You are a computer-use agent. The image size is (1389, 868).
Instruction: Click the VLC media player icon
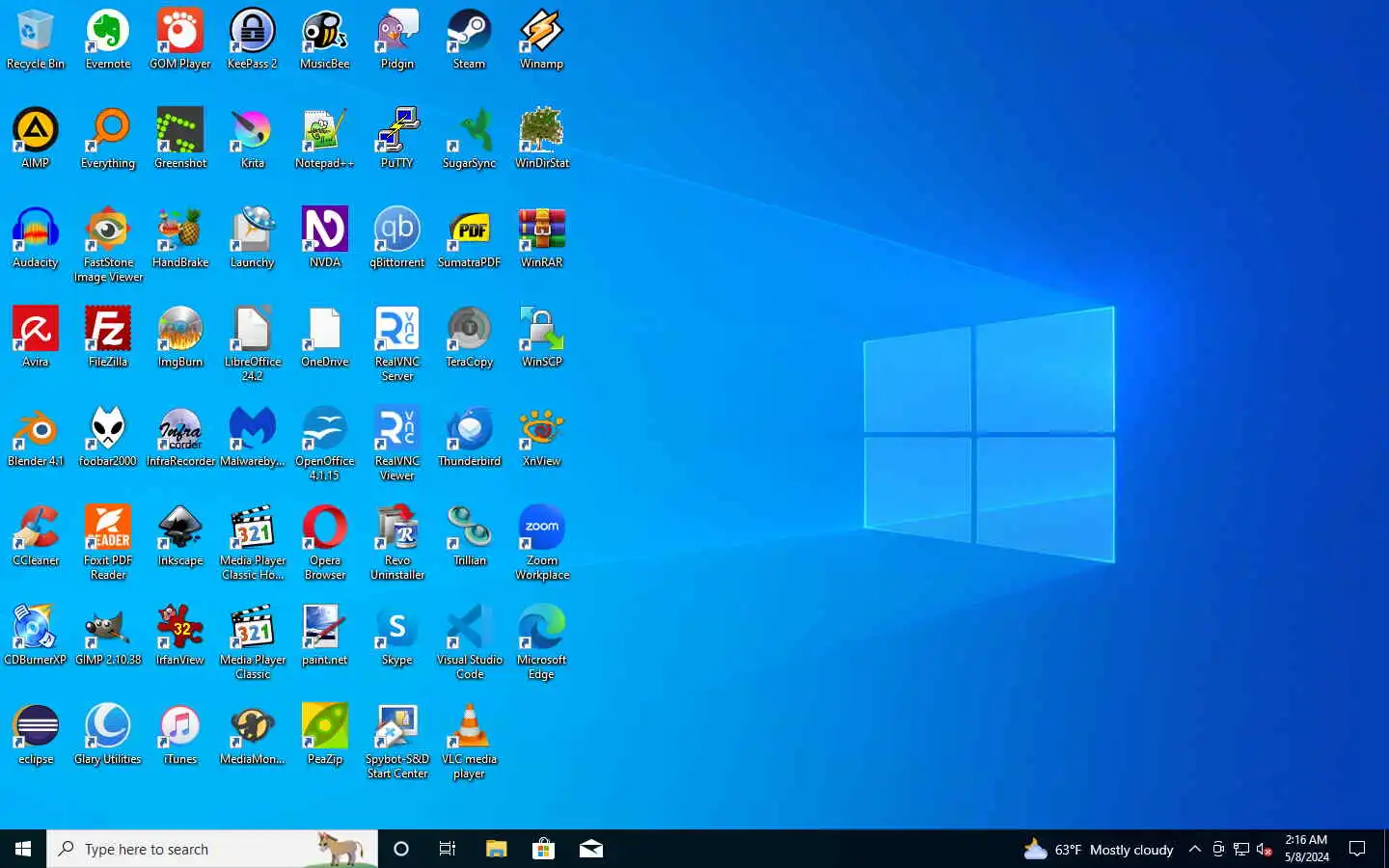coord(470,742)
